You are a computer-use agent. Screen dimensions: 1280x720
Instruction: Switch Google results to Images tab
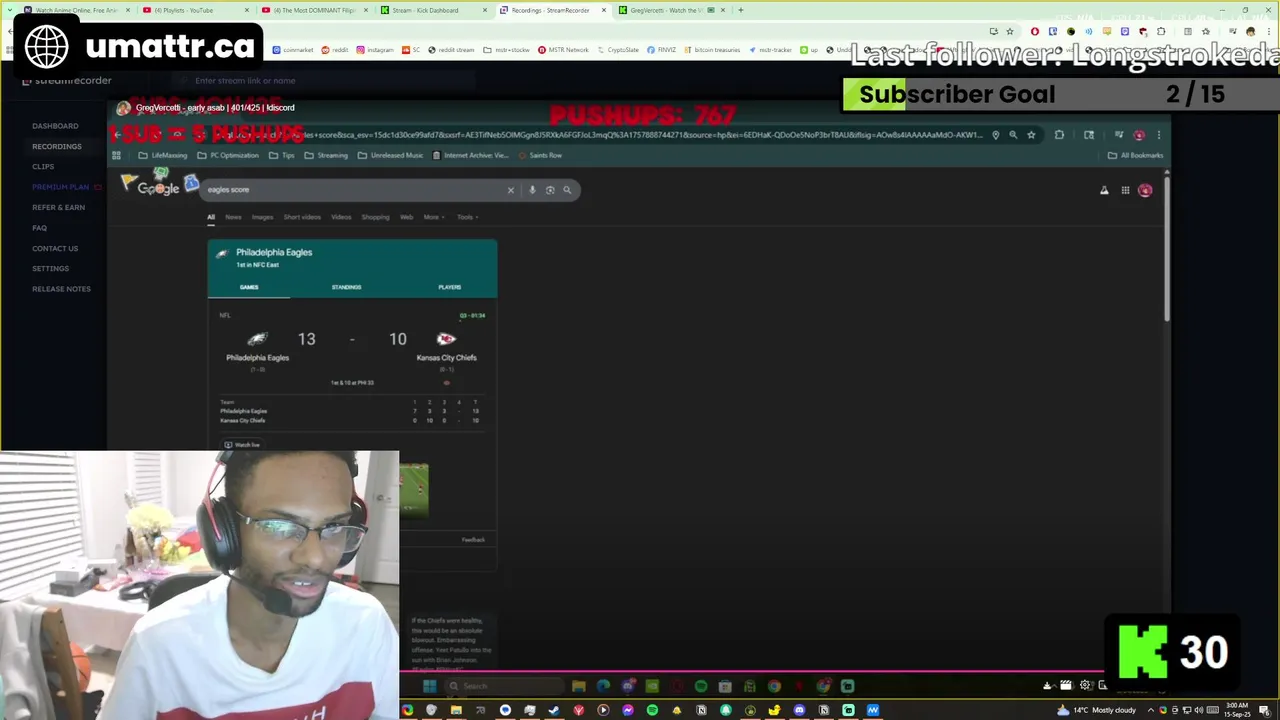(262, 217)
